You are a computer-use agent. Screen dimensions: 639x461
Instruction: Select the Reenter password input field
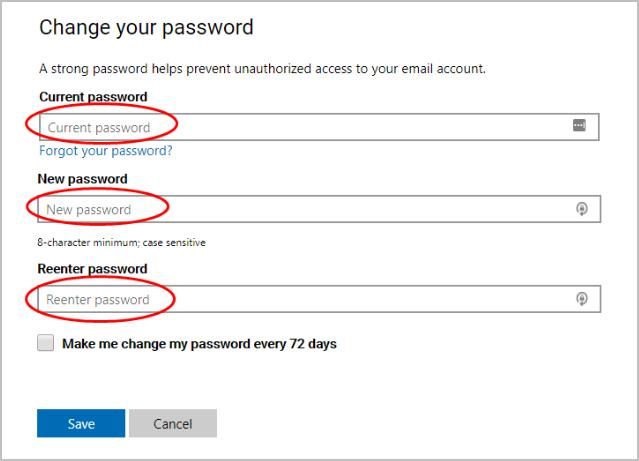tap(300, 299)
